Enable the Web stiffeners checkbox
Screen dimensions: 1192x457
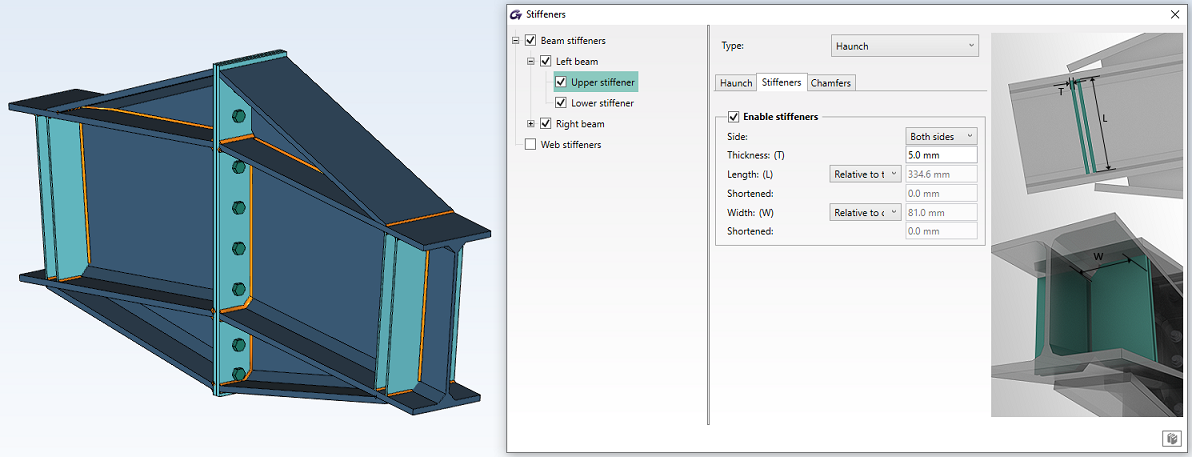[531, 144]
